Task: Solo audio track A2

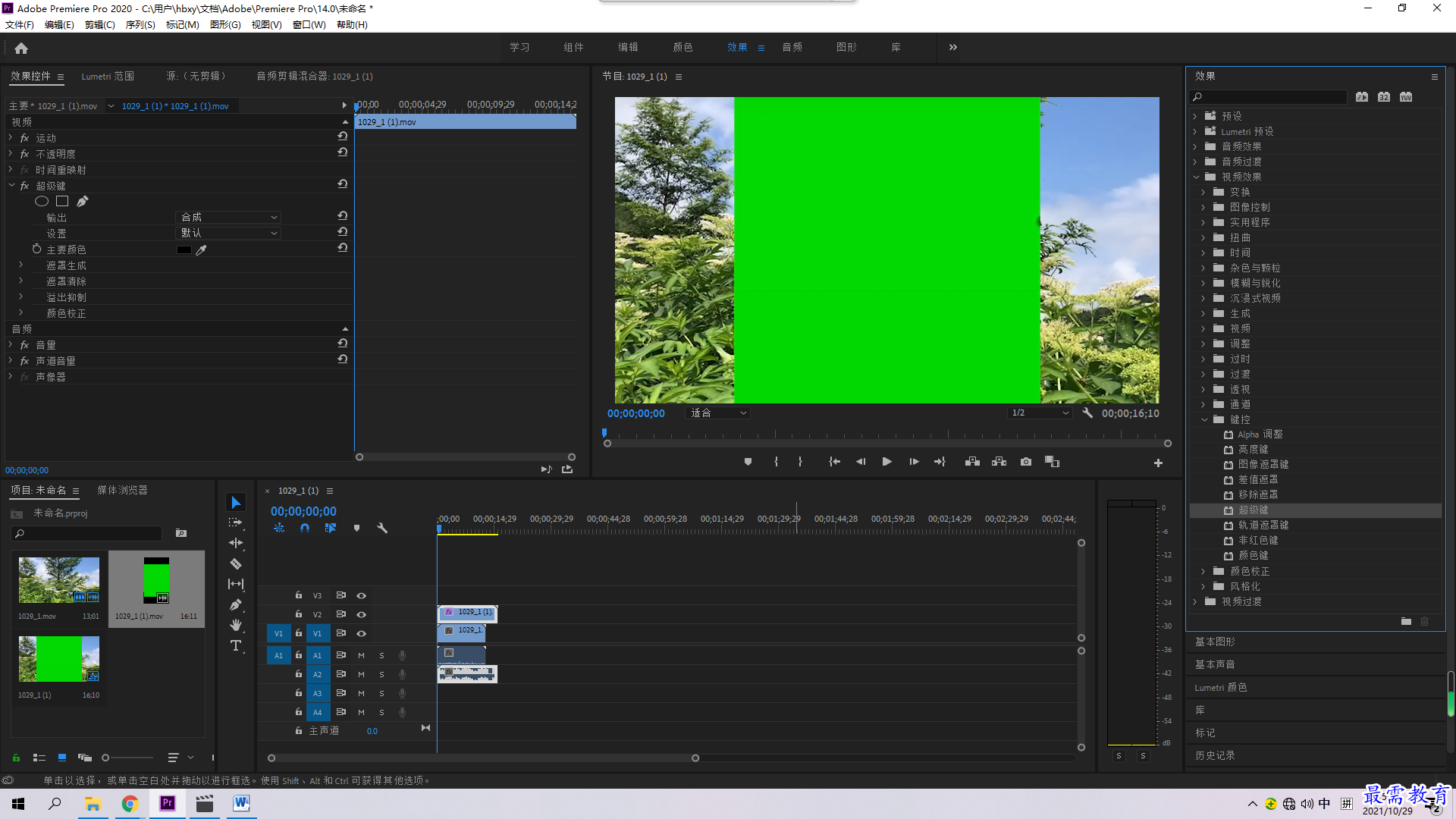Action: click(x=381, y=674)
